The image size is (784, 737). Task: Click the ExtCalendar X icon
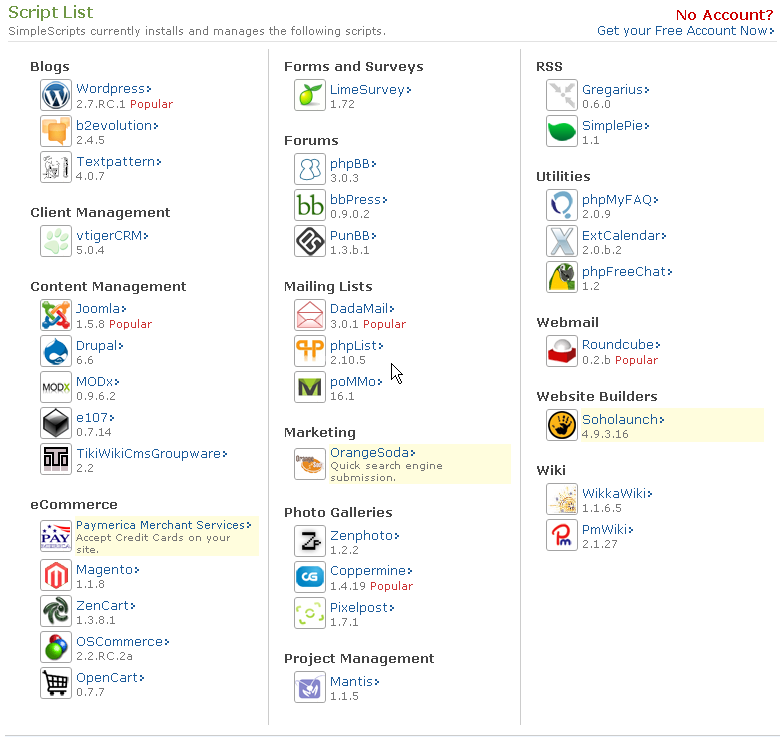(x=562, y=241)
